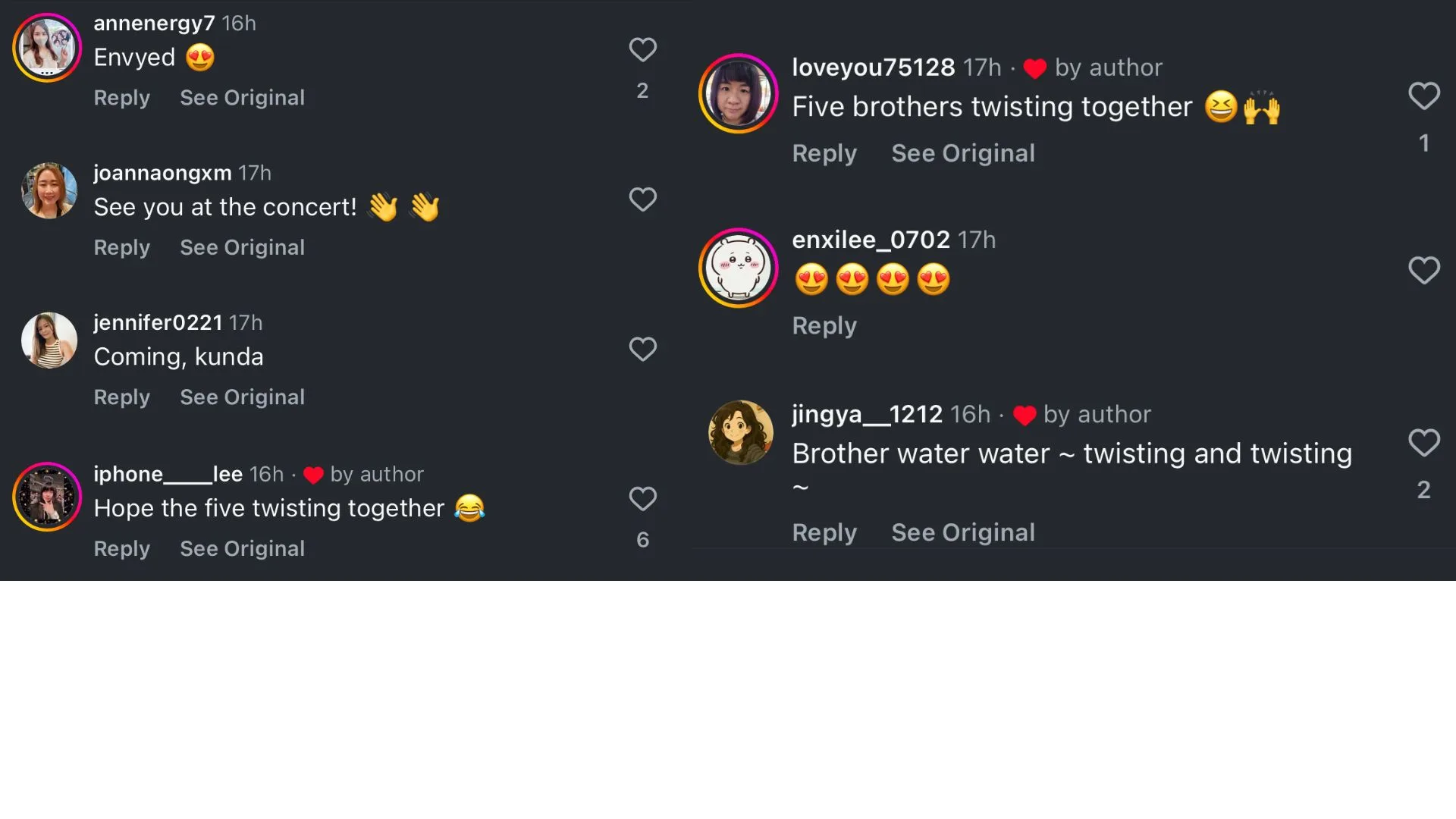1456x819 pixels.
Task: Reply to enxilee_0702's comment
Action: 824,326
